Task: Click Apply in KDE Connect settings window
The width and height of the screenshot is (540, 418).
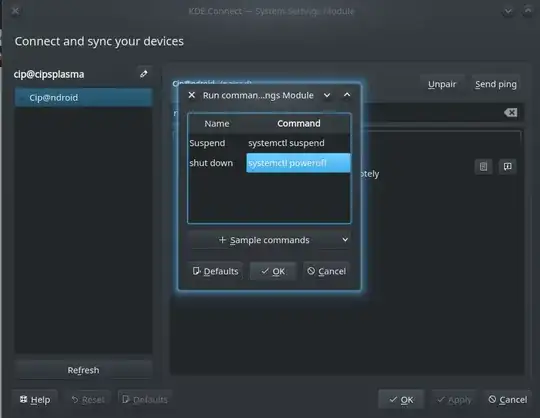Action: [454, 400]
